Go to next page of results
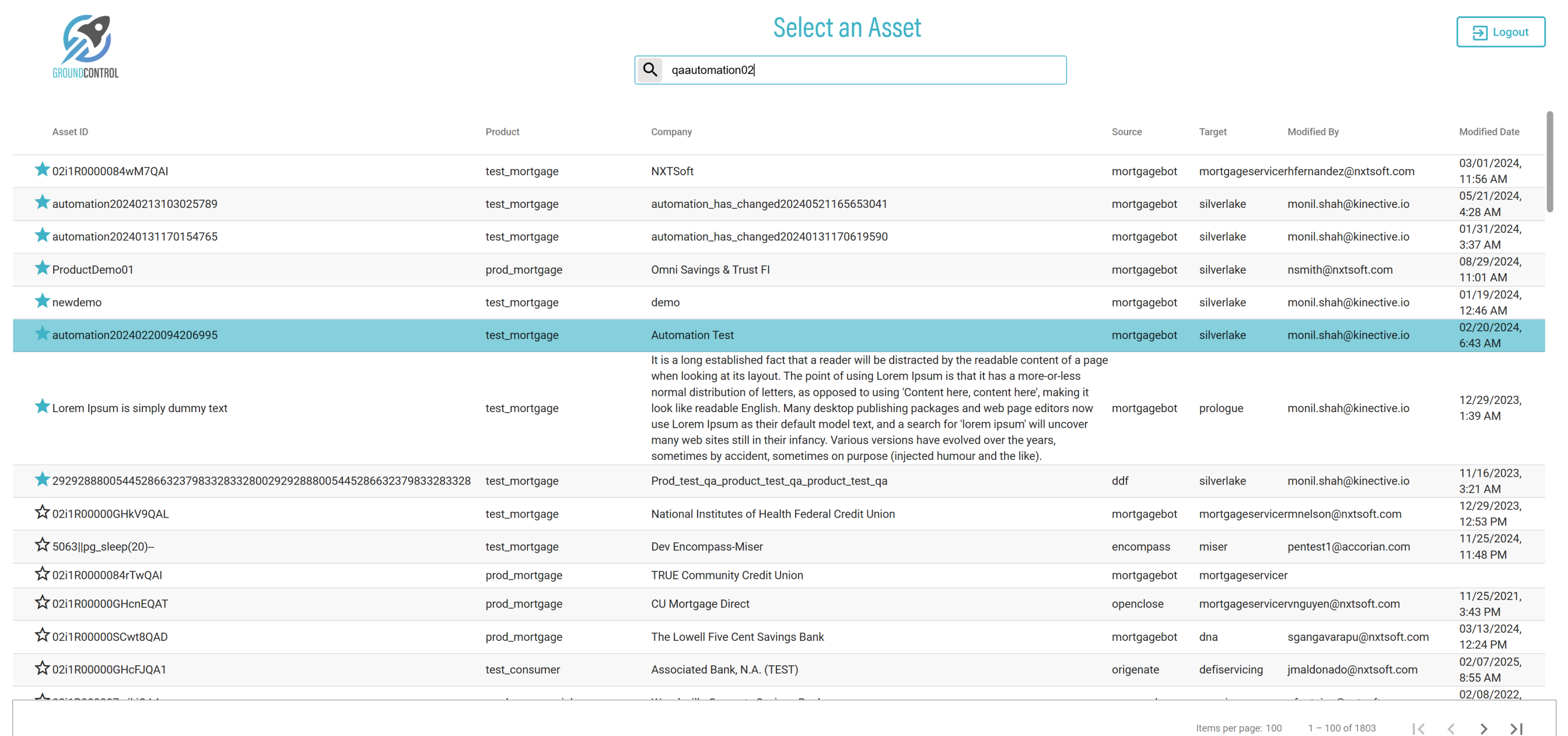This screenshot has height=736, width=1568. [x=1483, y=728]
